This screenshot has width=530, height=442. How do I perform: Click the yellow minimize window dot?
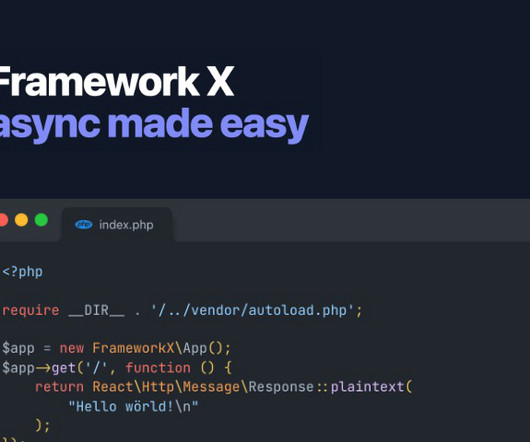(21, 220)
